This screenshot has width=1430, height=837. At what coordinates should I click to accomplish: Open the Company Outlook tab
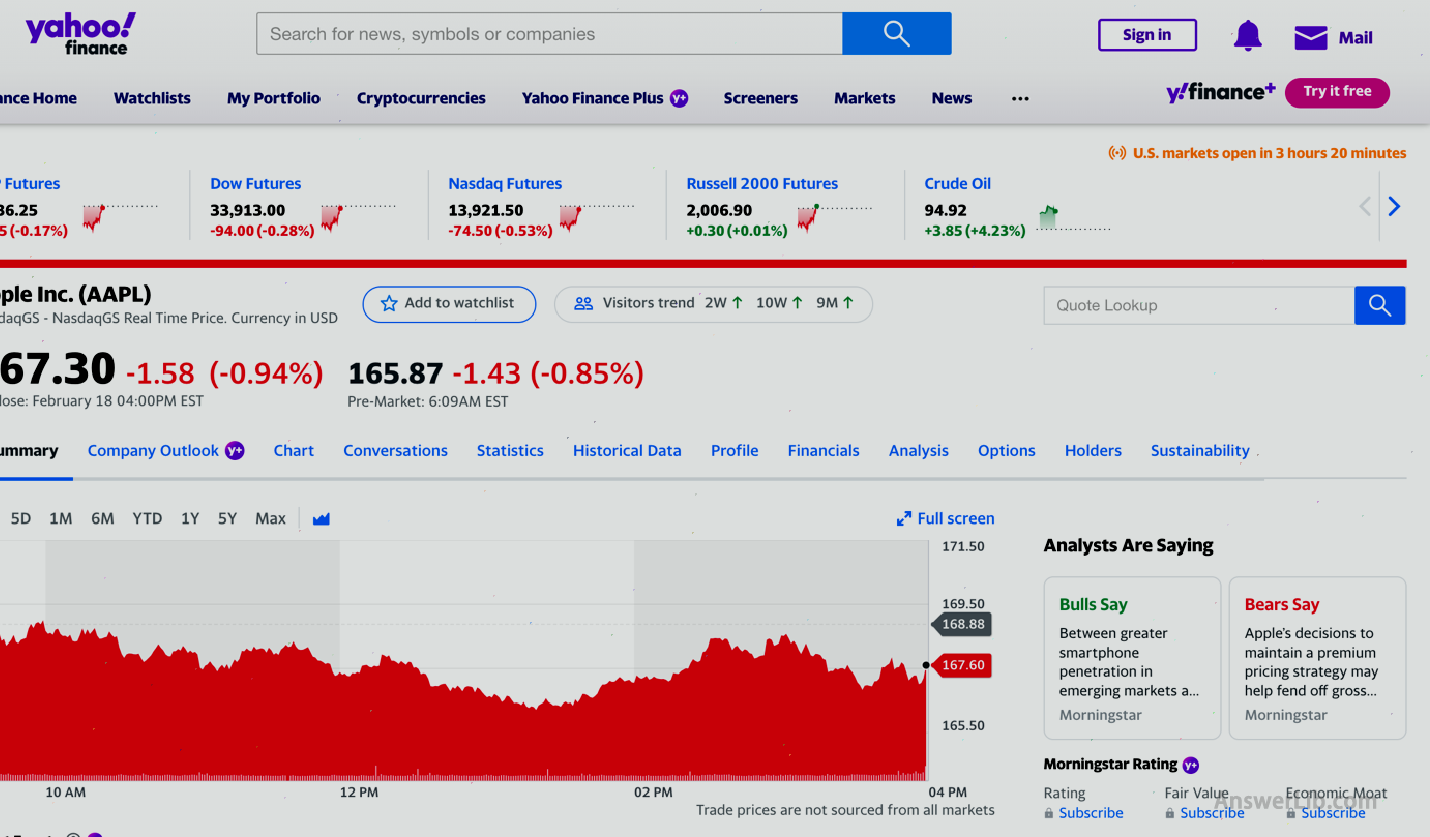pyautogui.click(x=166, y=451)
